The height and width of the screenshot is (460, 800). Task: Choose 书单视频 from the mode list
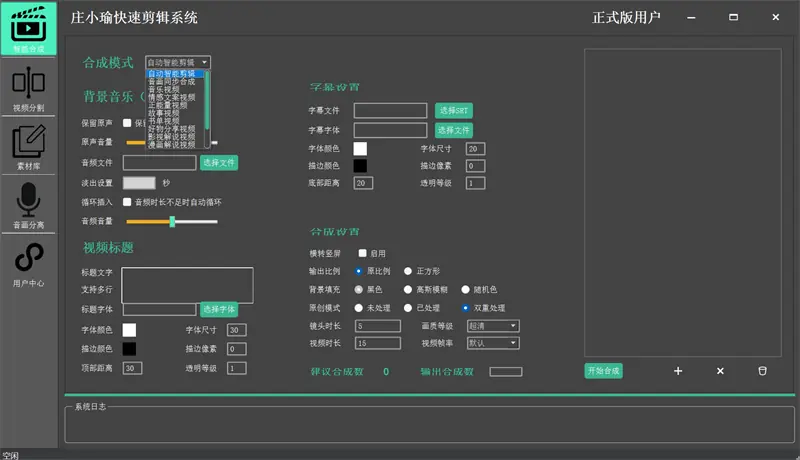click(x=176, y=121)
